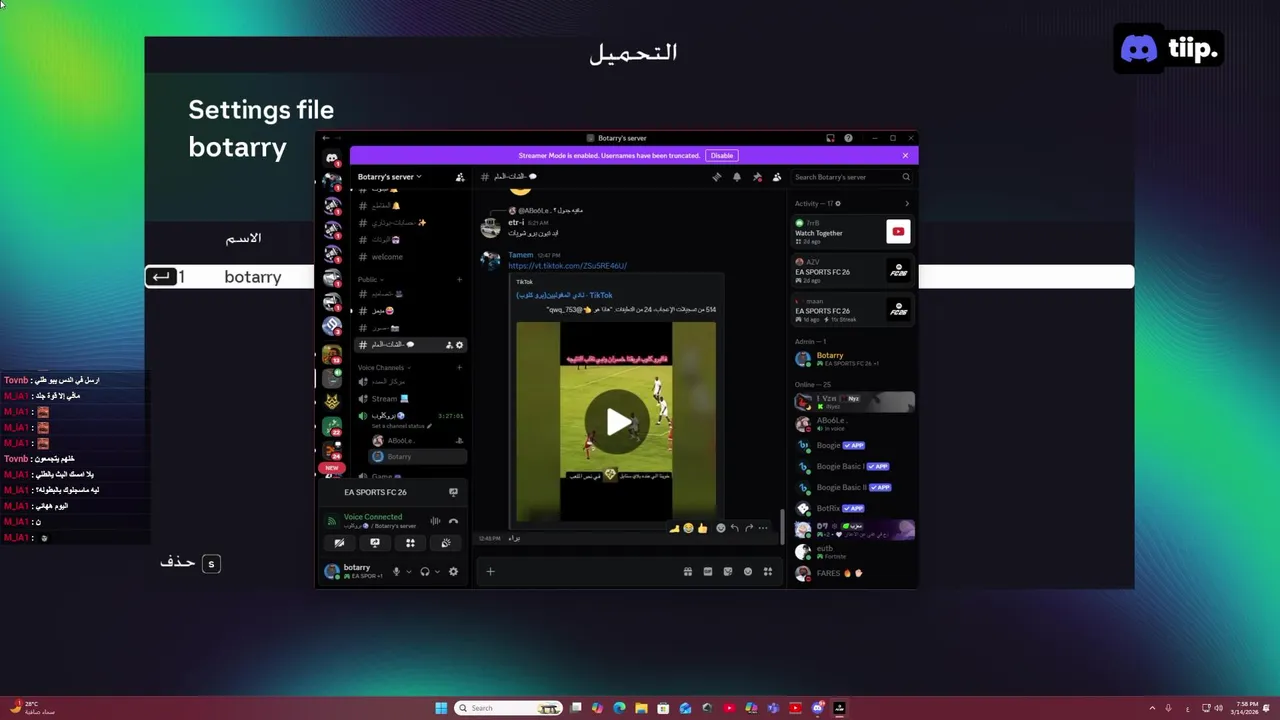This screenshot has height=720, width=1280.
Task: Open the headphone output options arrow
Action: [x=437, y=572]
